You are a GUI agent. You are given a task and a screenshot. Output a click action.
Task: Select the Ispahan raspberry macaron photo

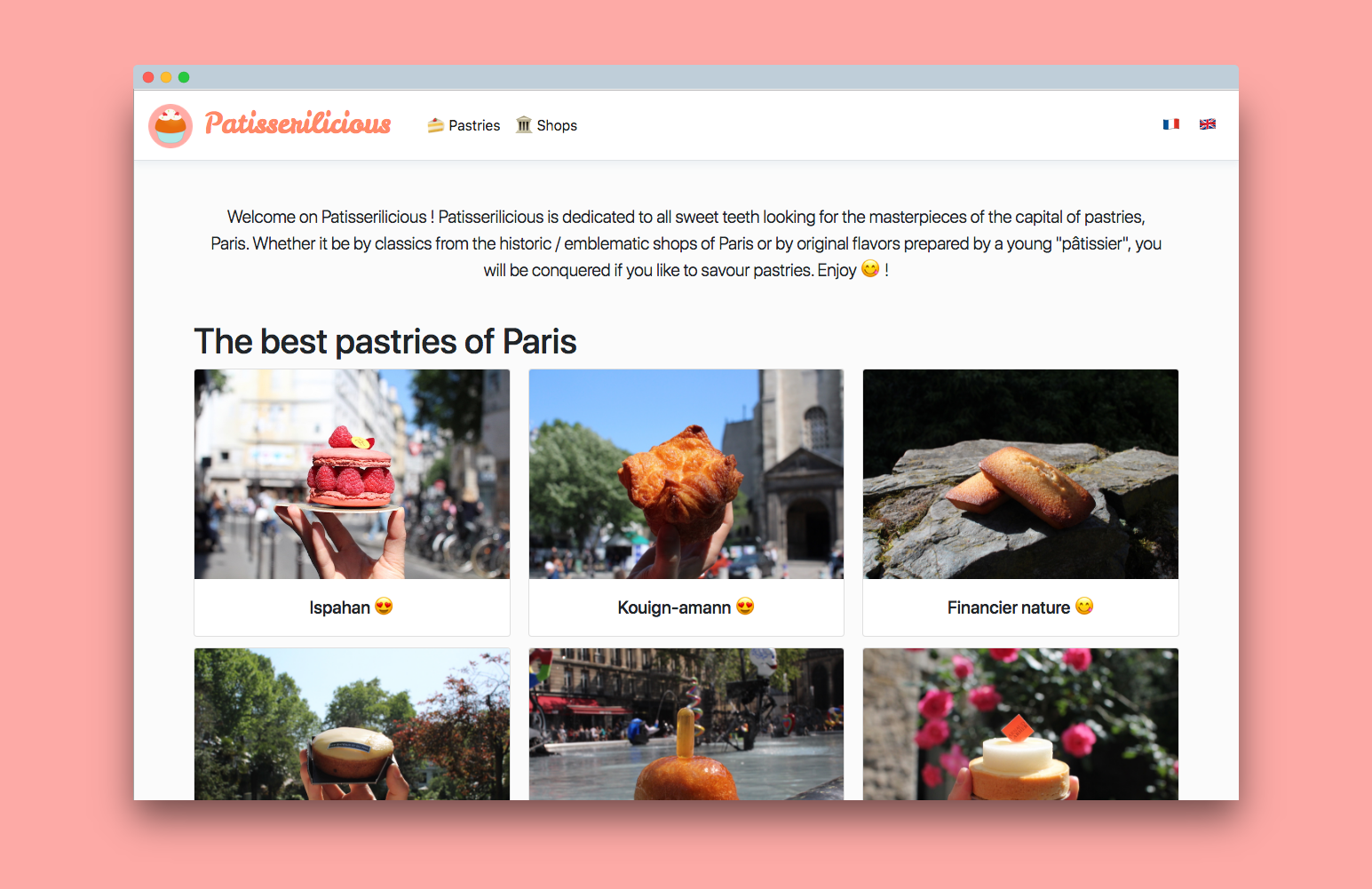point(352,474)
